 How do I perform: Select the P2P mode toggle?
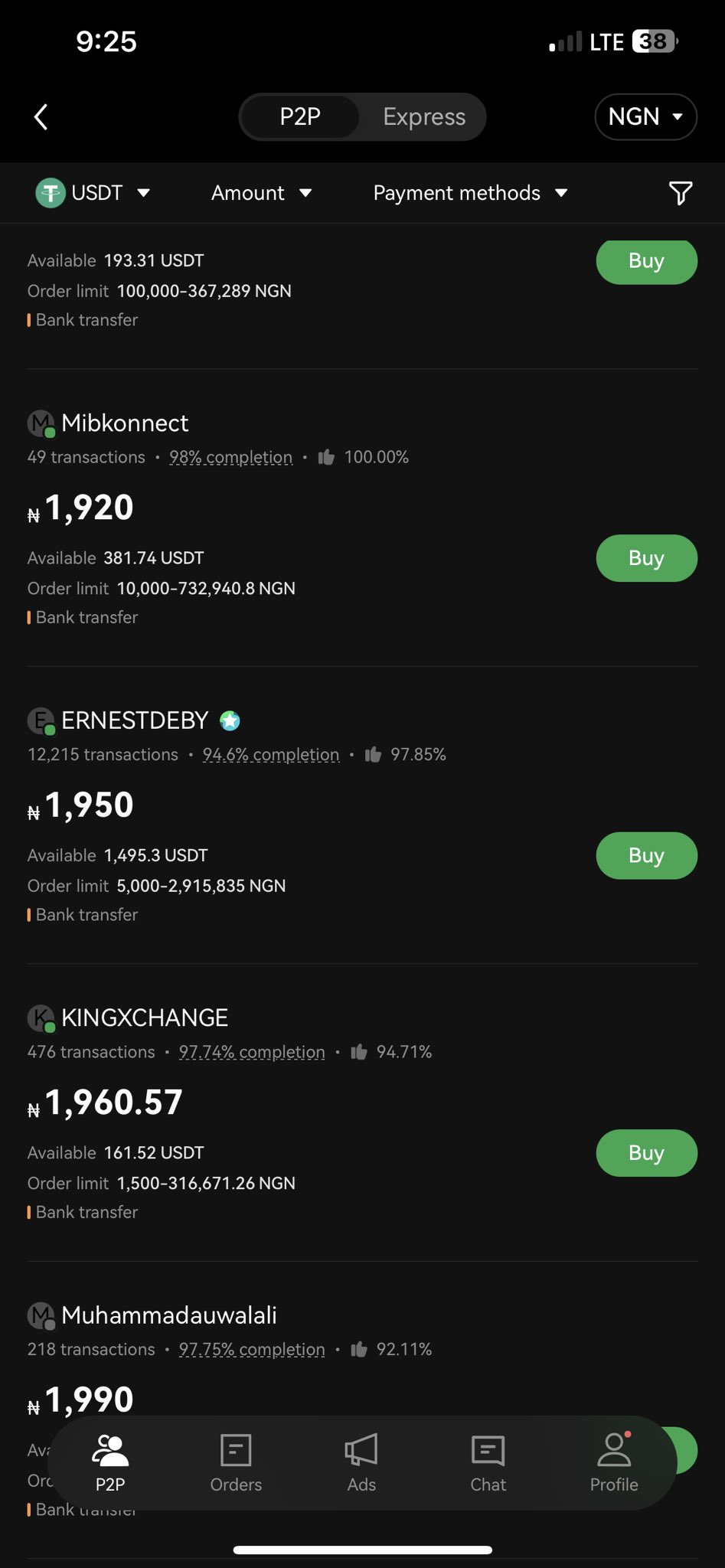tap(300, 117)
